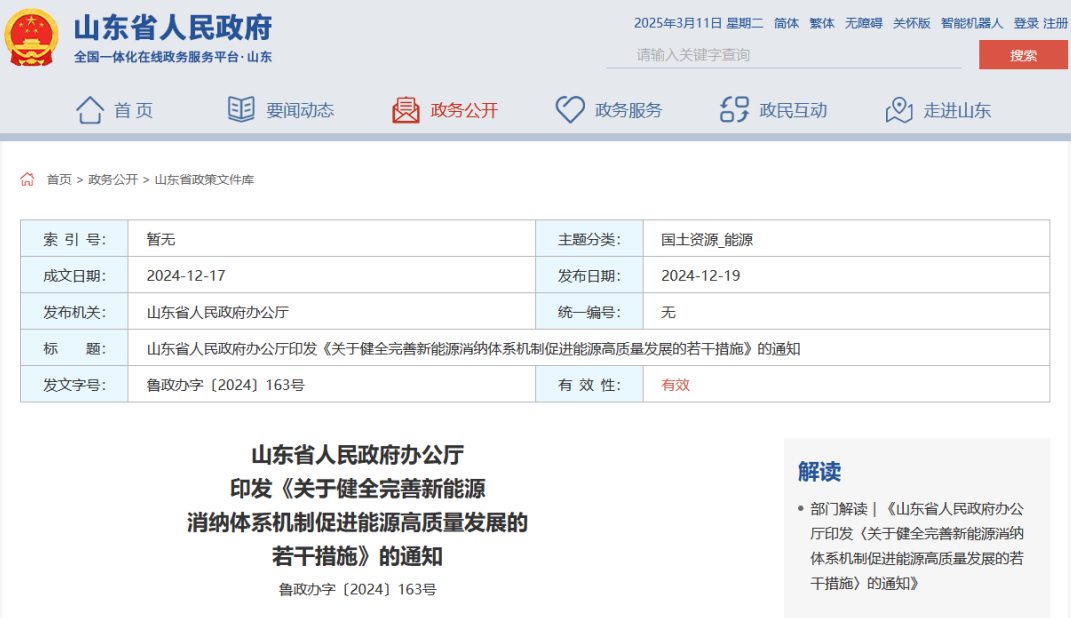1071x618 pixels.
Task: Click the 无 unified number cell
Action: (x=846, y=312)
